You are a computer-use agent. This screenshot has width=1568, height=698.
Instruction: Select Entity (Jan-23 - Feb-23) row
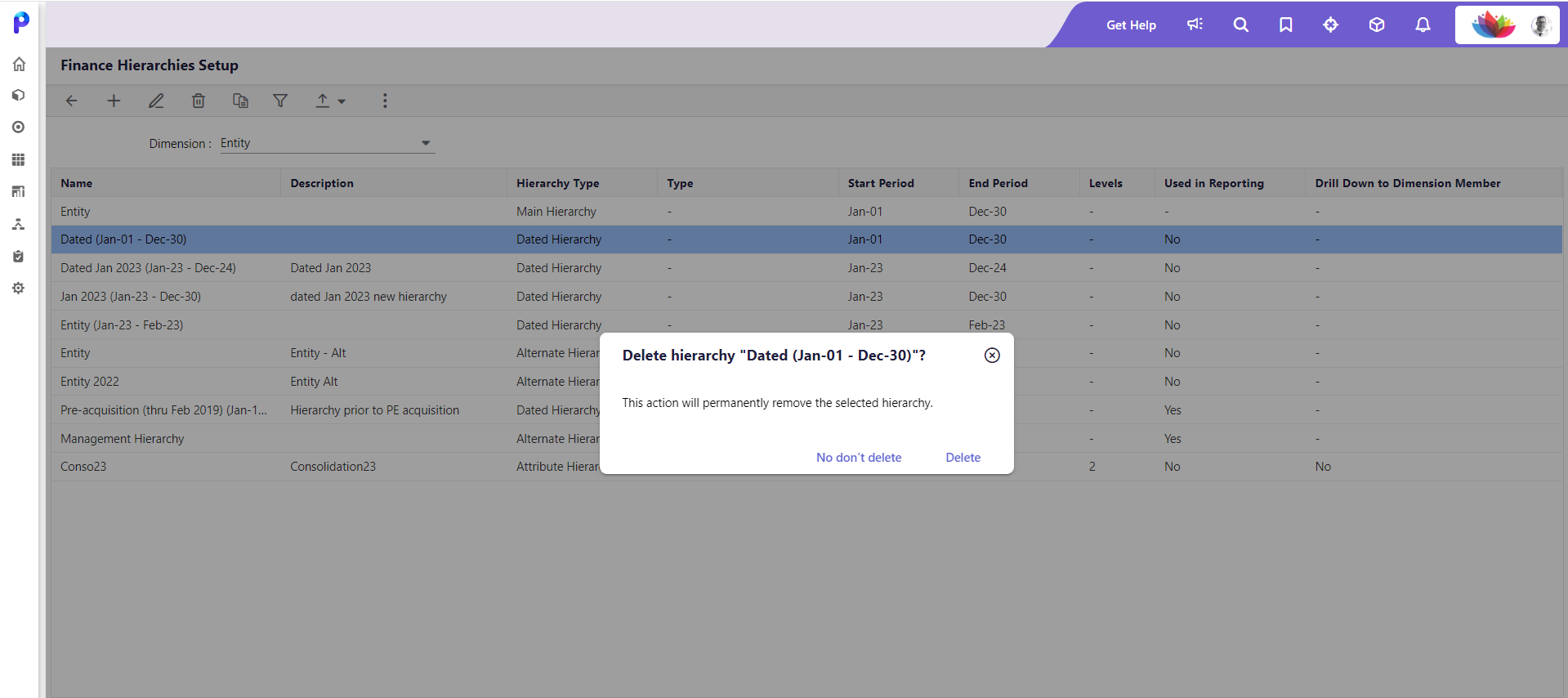806,325
